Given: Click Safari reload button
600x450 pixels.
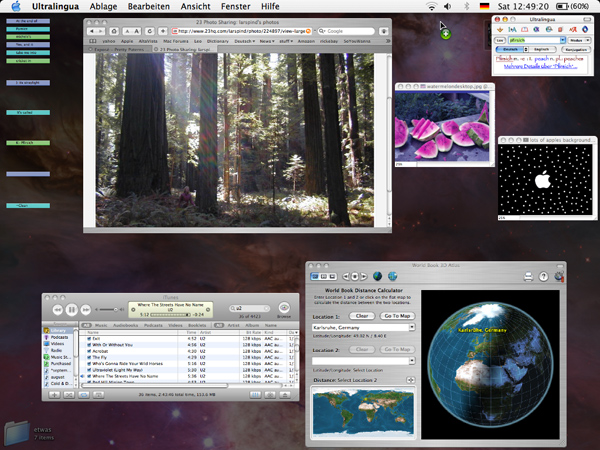Looking at the screenshot, I should click(150, 31).
